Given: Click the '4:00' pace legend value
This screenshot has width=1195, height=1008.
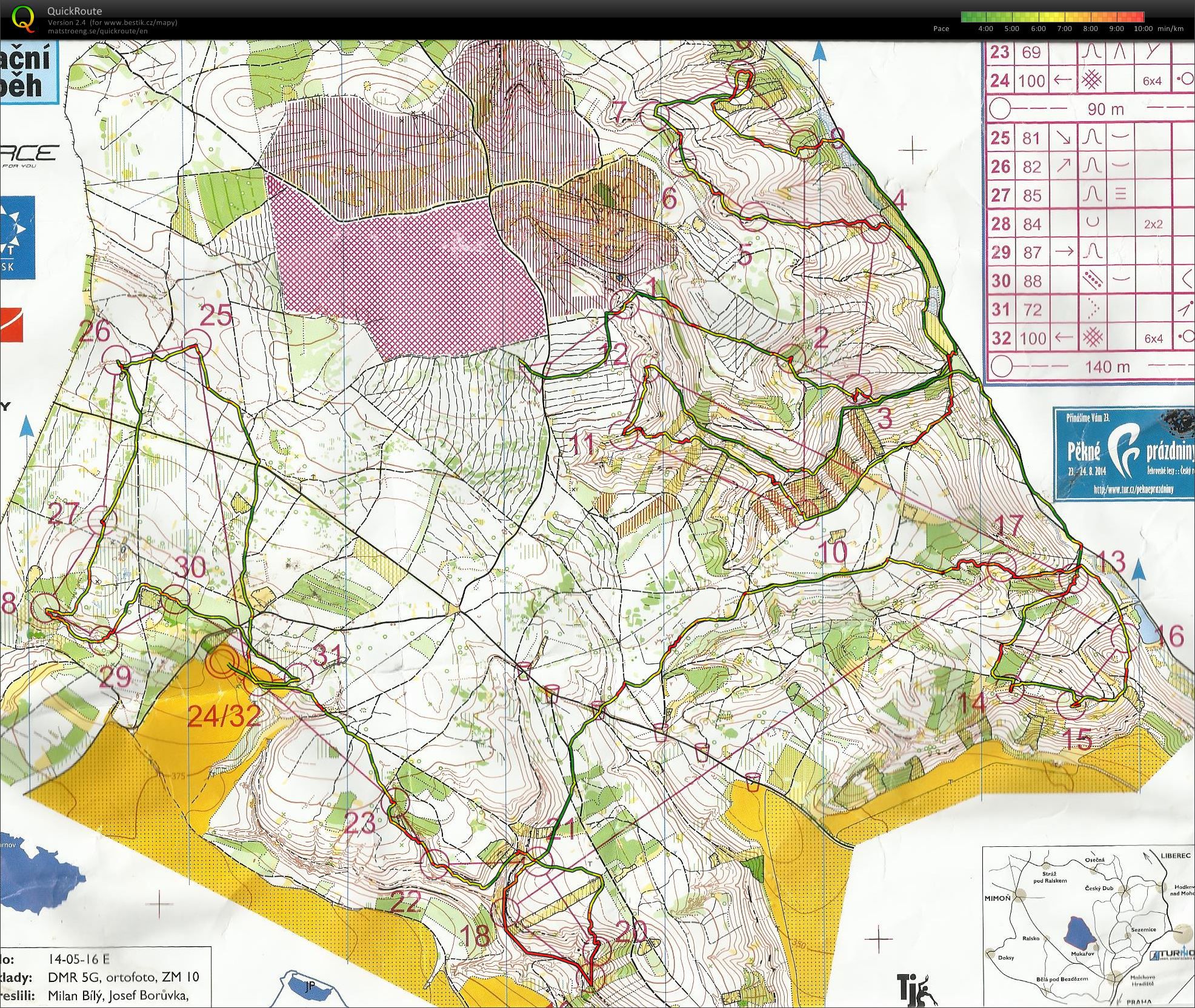Looking at the screenshot, I should click(x=985, y=28).
